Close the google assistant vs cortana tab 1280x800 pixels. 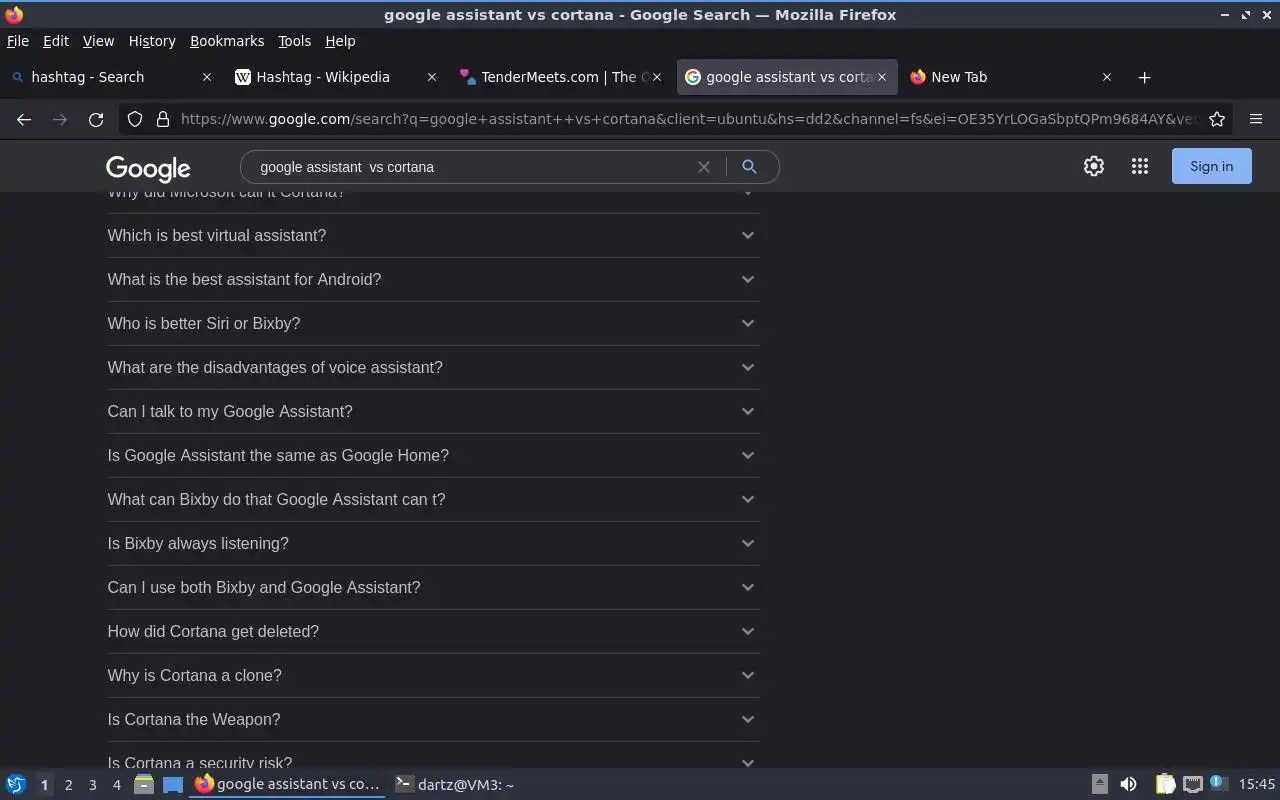[x=882, y=77]
